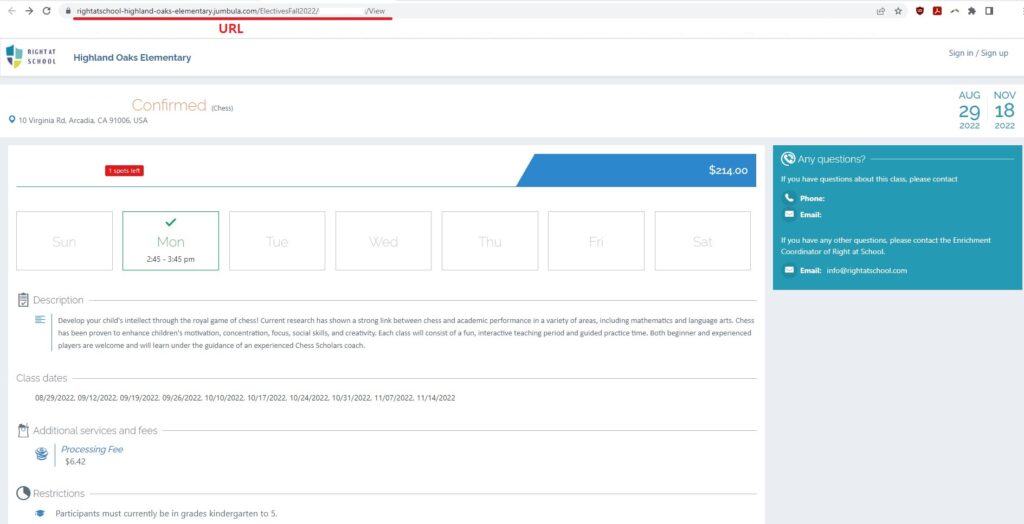This screenshot has width=1024, height=524.
Task: Open the browser extensions puzzle icon
Action: [x=971, y=11]
